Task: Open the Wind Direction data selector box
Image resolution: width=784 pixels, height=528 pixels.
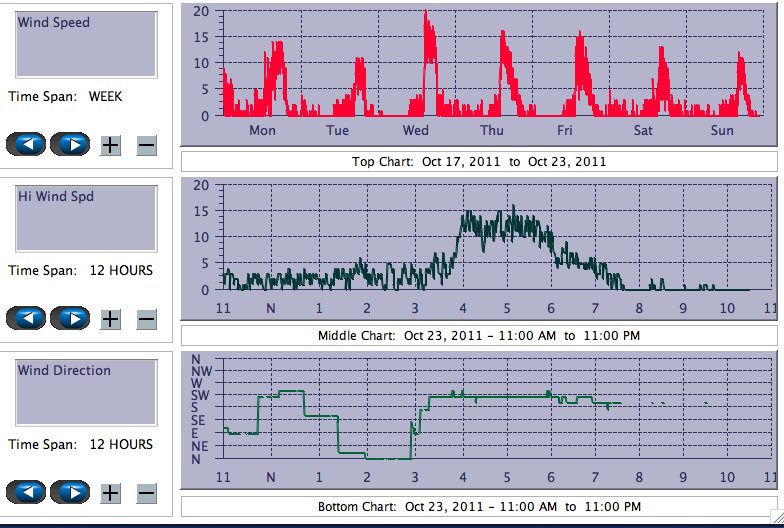Action: point(86,392)
